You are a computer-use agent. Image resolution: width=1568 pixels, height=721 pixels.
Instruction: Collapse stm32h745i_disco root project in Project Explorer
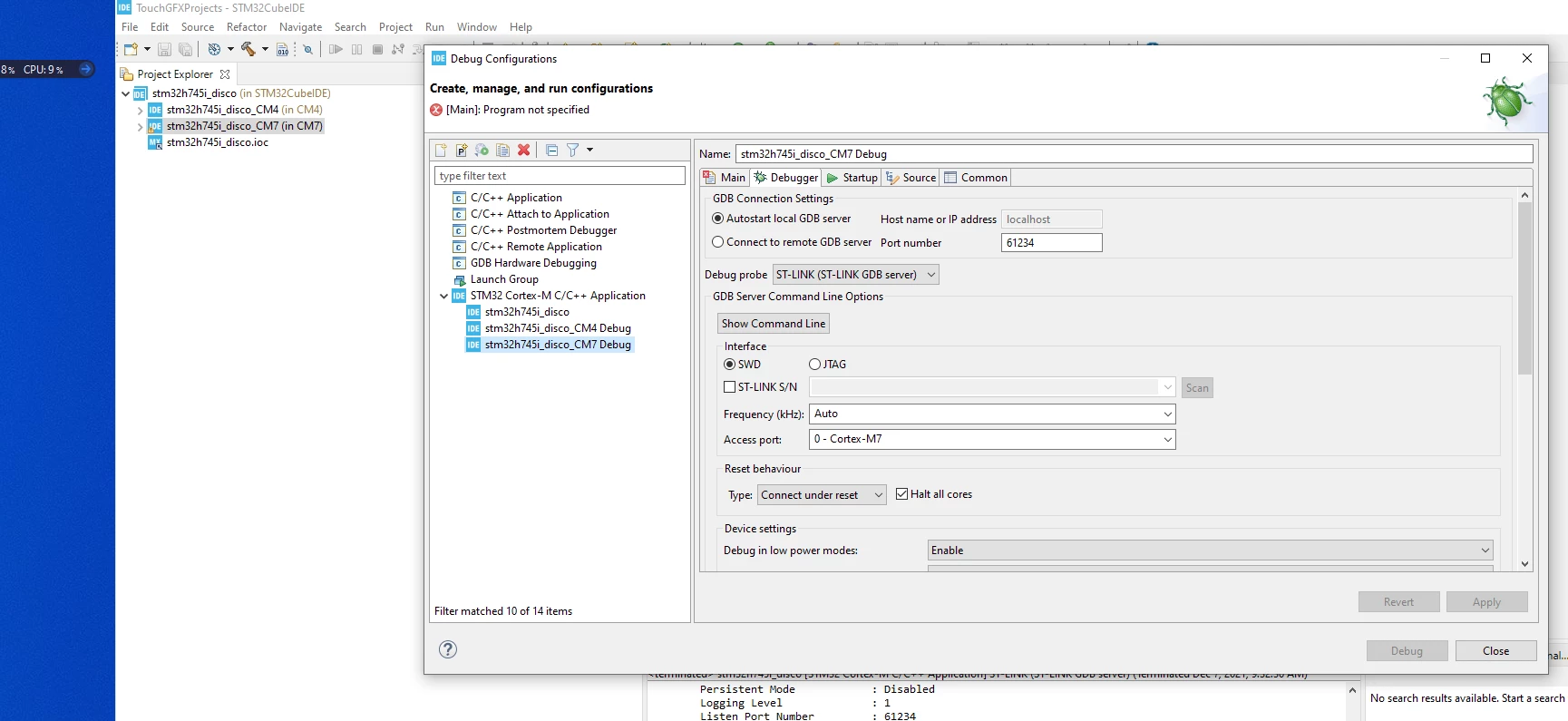[x=125, y=93]
